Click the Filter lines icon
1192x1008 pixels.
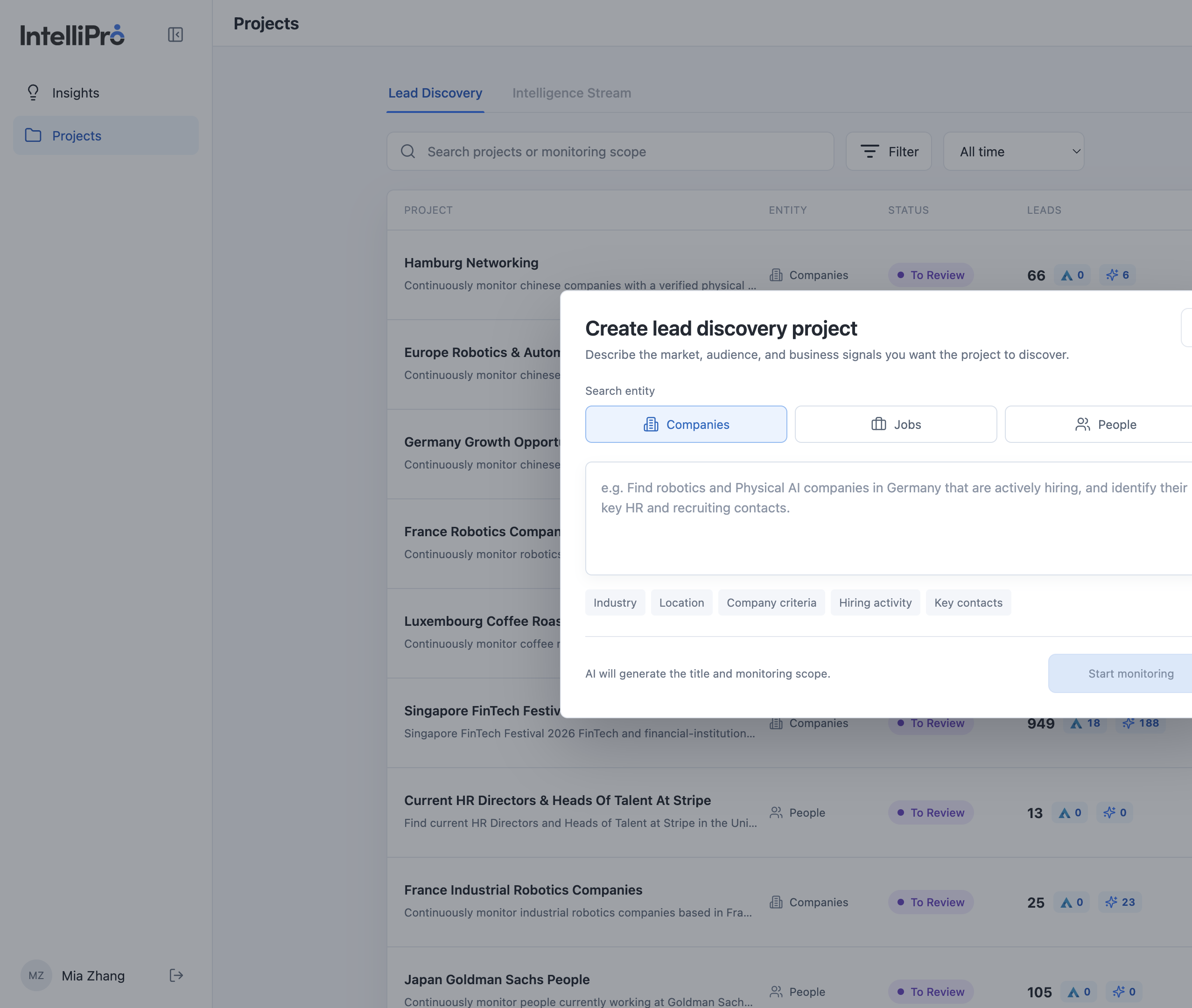(x=869, y=151)
